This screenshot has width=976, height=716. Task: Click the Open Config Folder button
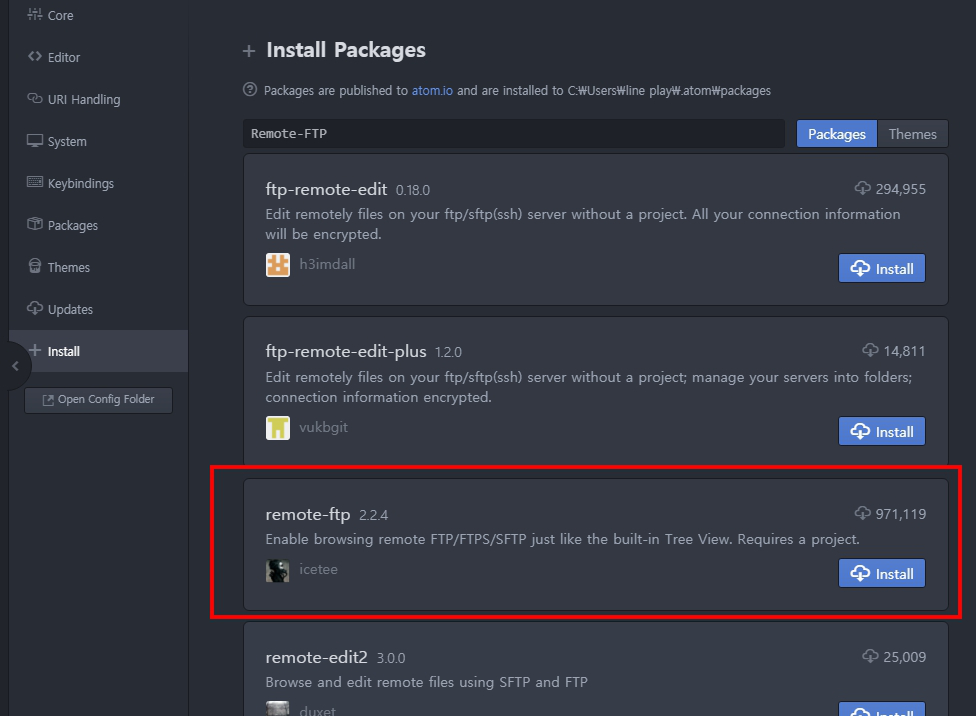tap(98, 400)
